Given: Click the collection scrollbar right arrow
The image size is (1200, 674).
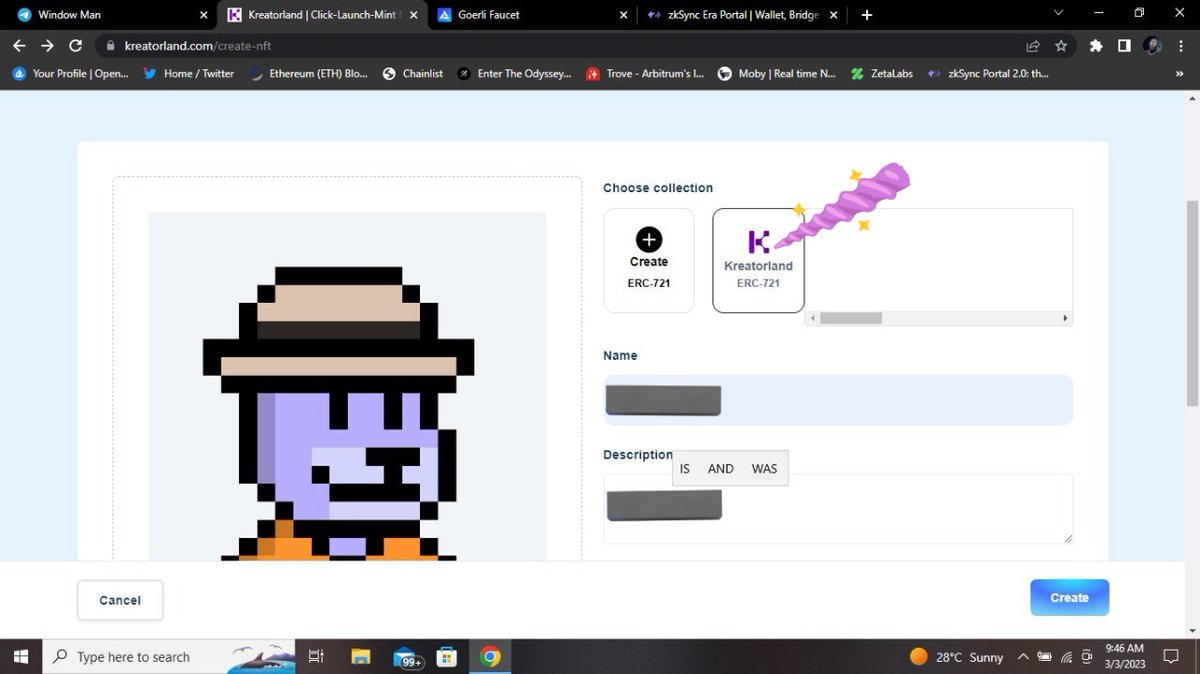Looking at the screenshot, I should 1066,318.
